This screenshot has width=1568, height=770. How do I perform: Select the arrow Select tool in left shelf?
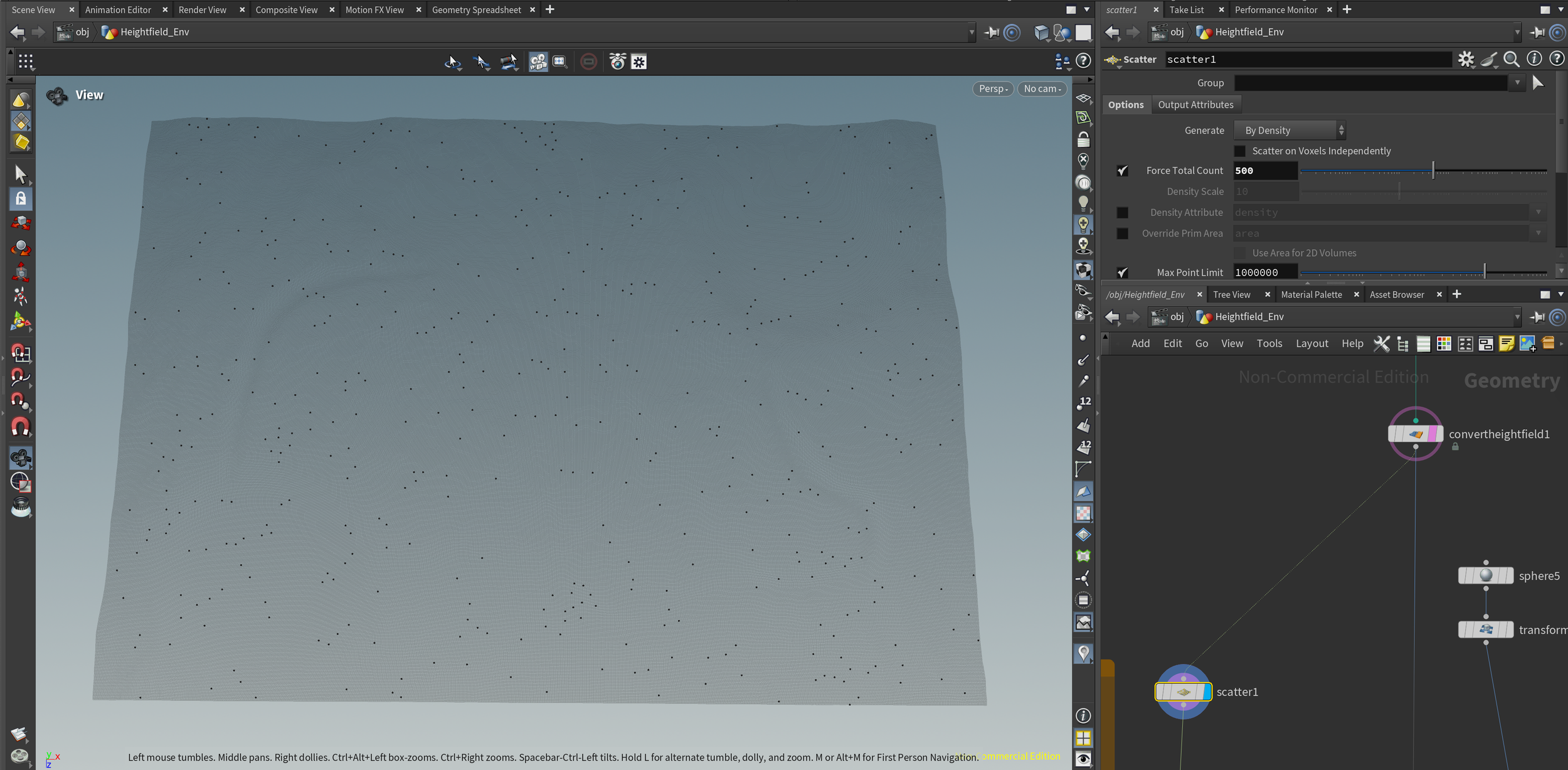20,174
